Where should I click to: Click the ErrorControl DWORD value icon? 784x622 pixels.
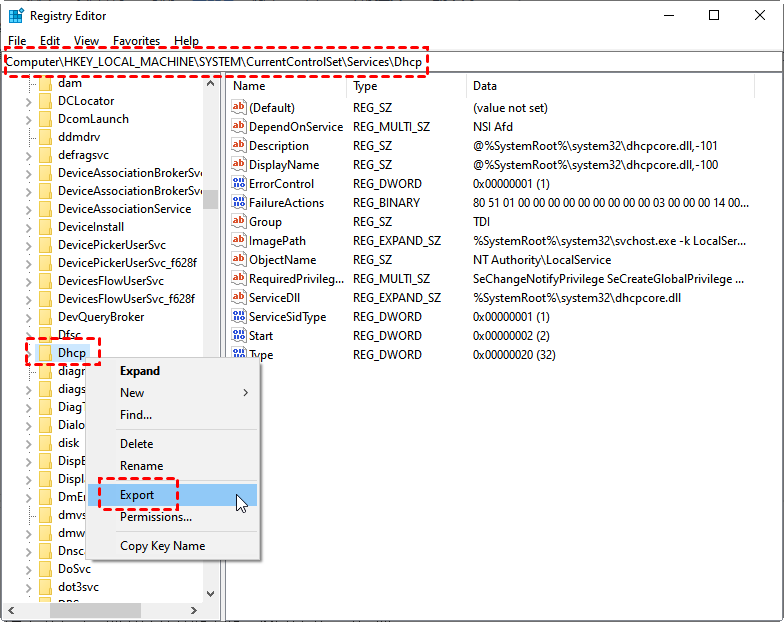238,184
